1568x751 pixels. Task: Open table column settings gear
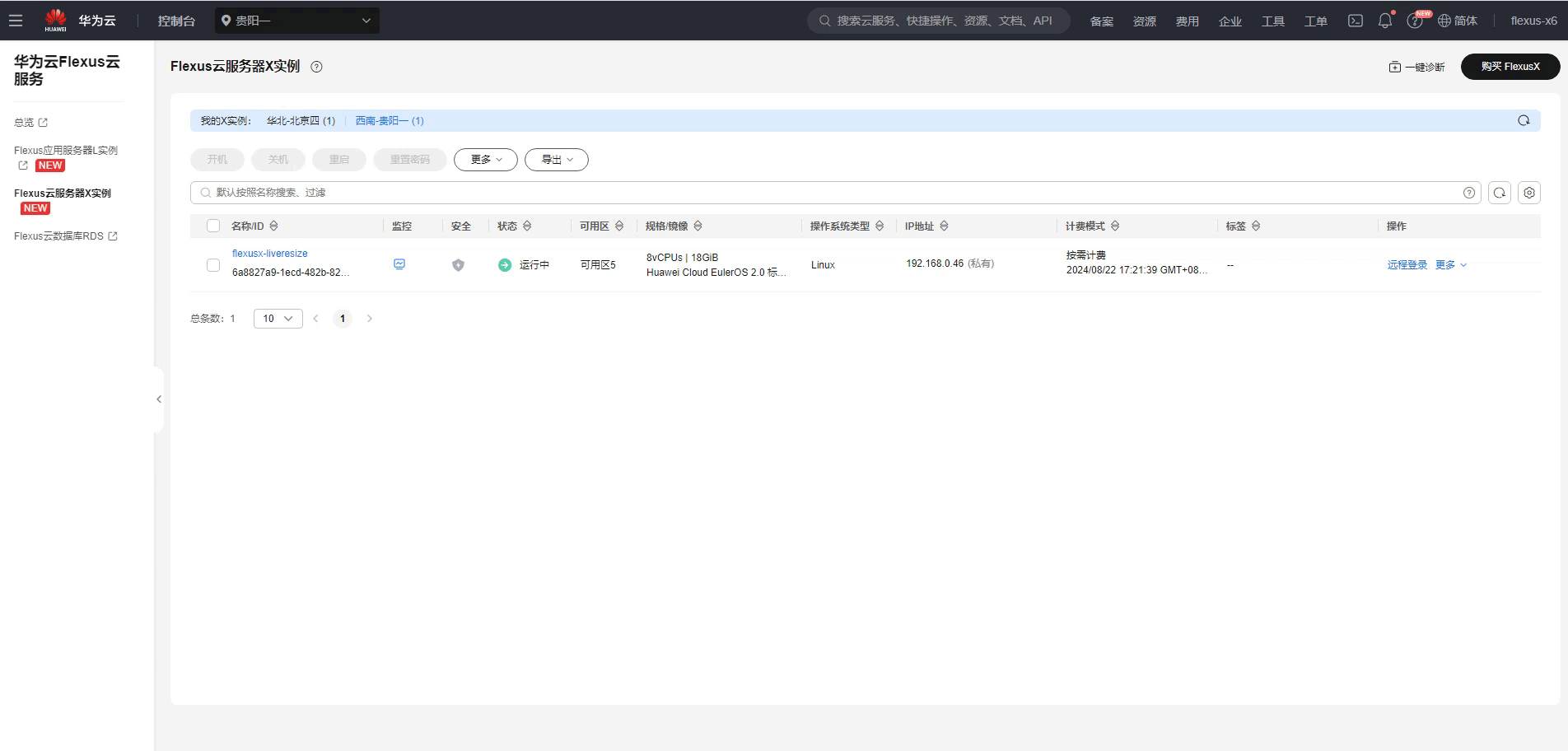tap(1529, 193)
